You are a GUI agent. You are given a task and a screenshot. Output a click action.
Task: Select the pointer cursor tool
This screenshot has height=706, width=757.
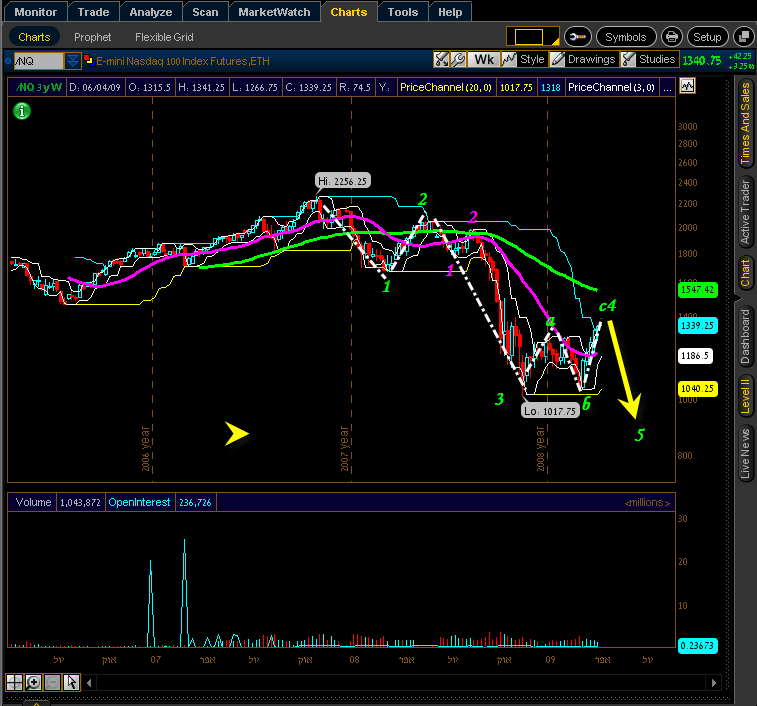[71, 682]
